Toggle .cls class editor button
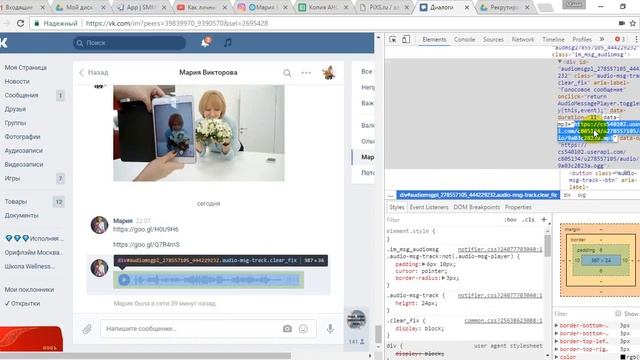The image size is (640, 360). tap(529, 220)
